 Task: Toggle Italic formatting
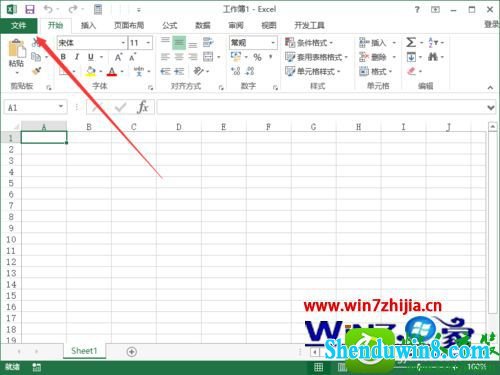click(x=77, y=57)
